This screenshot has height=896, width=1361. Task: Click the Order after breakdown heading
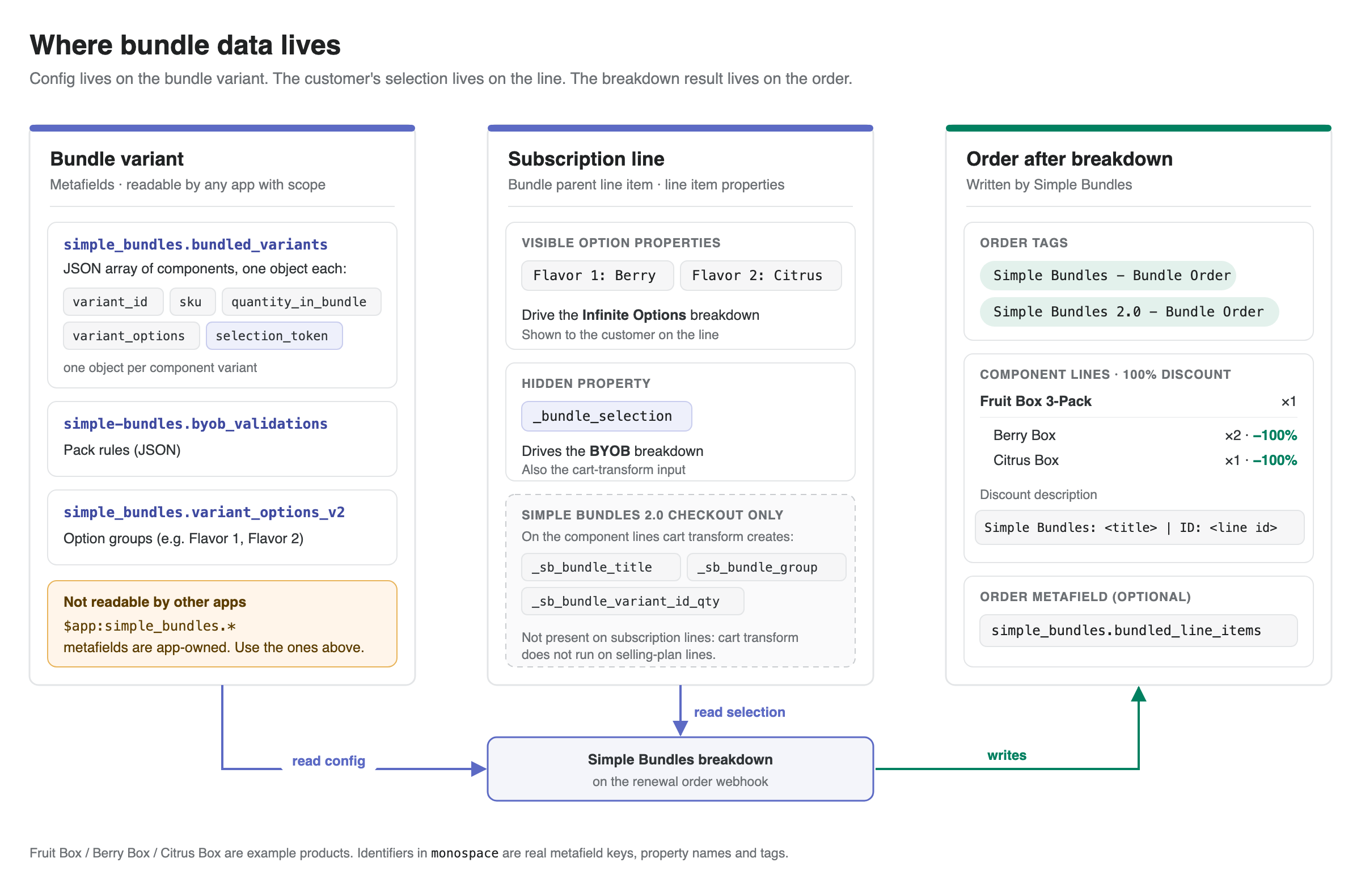[x=1070, y=159]
